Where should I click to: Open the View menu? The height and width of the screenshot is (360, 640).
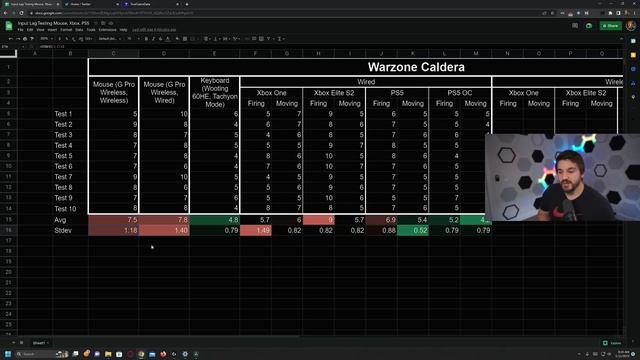click(40, 30)
